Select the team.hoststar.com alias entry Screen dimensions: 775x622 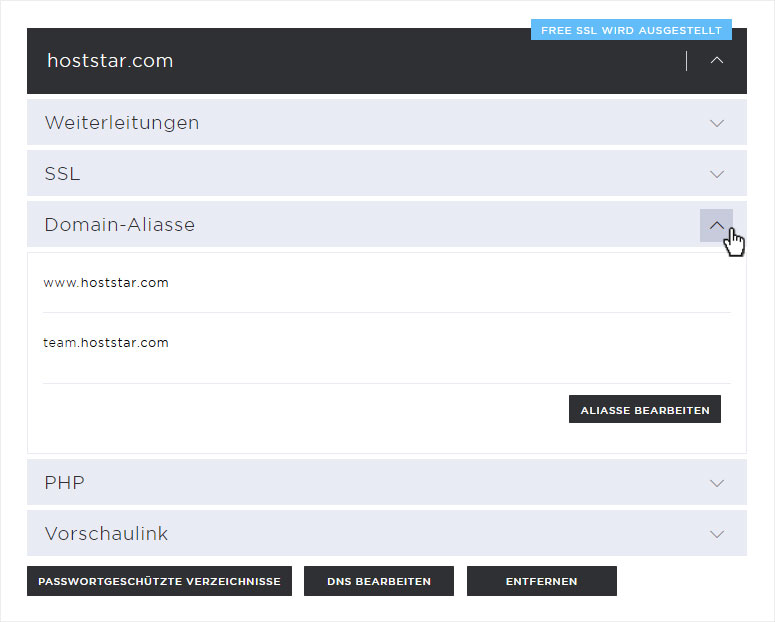click(106, 342)
